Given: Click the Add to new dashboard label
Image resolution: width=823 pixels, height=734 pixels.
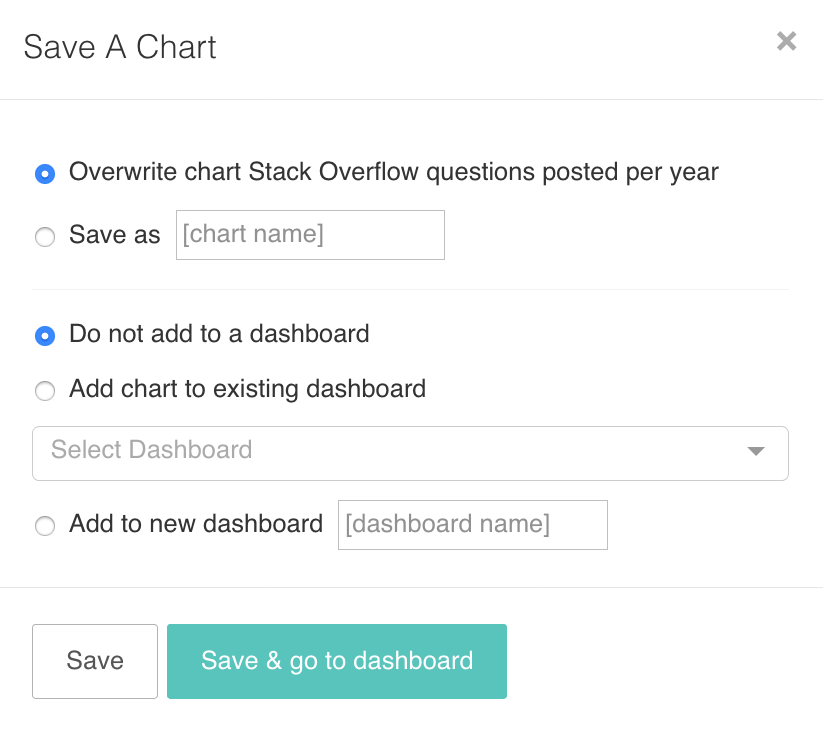Looking at the screenshot, I should pos(196,524).
